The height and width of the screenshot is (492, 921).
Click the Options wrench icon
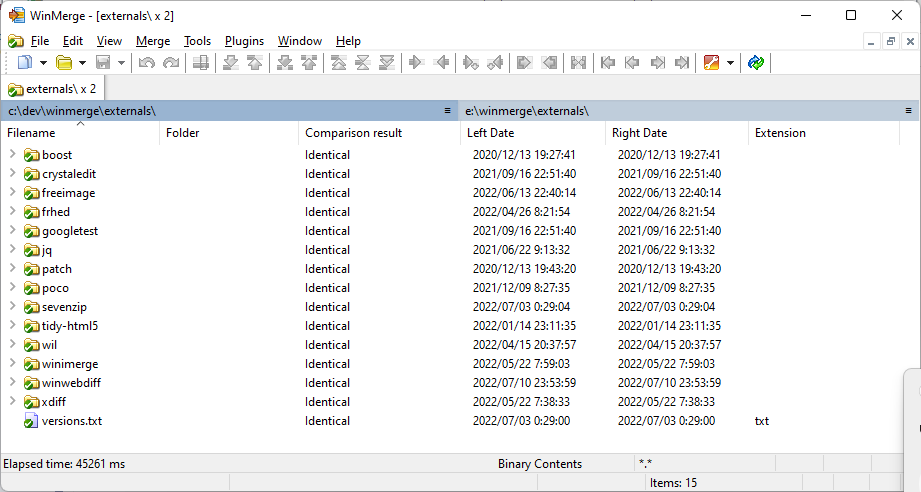point(711,62)
